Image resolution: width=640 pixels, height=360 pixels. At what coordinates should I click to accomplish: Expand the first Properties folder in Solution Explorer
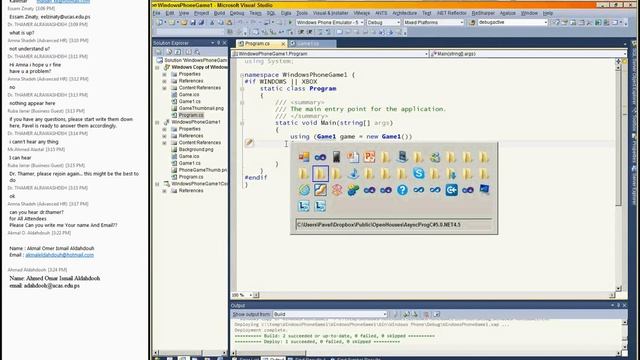(164, 74)
